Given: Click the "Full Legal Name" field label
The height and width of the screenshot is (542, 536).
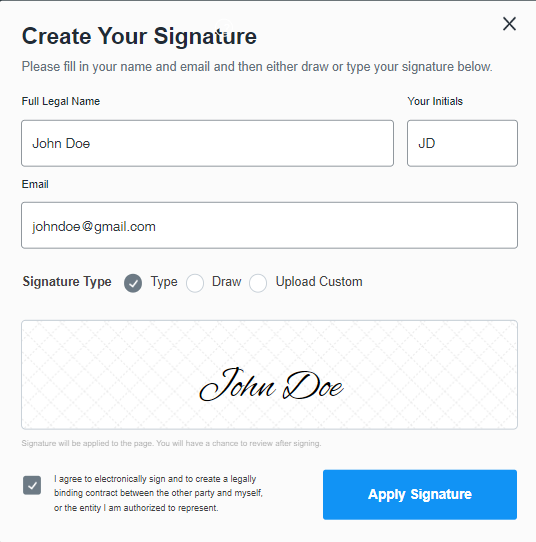Looking at the screenshot, I should [x=61, y=101].
